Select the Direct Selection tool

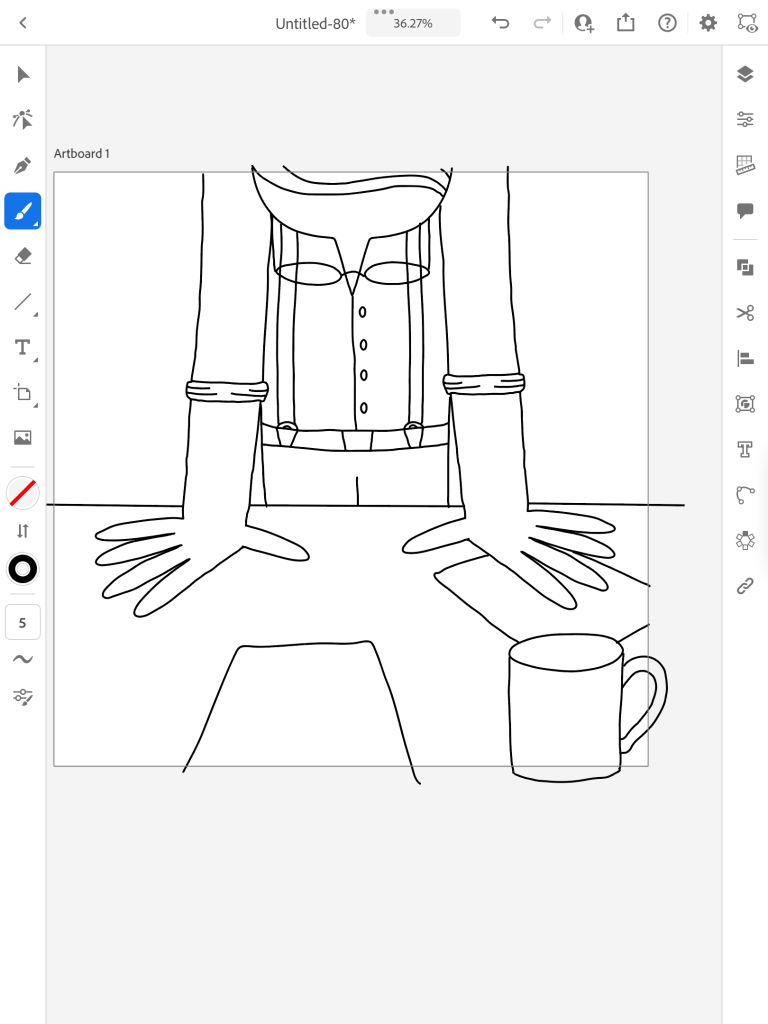pyautogui.click(x=23, y=120)
